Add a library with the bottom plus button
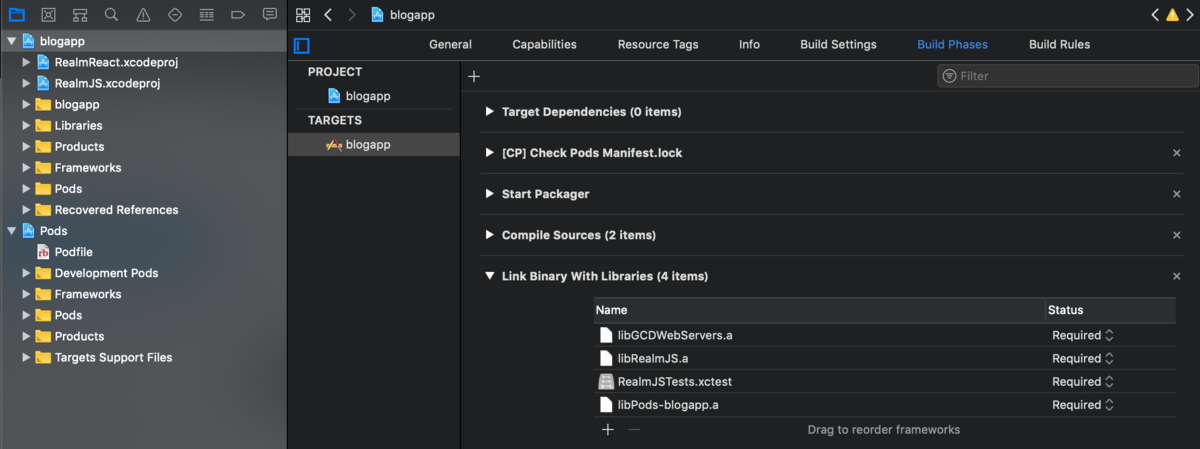Image resolution: width=1200 pixels, height=449 pixels. click(x=607, y=430)
